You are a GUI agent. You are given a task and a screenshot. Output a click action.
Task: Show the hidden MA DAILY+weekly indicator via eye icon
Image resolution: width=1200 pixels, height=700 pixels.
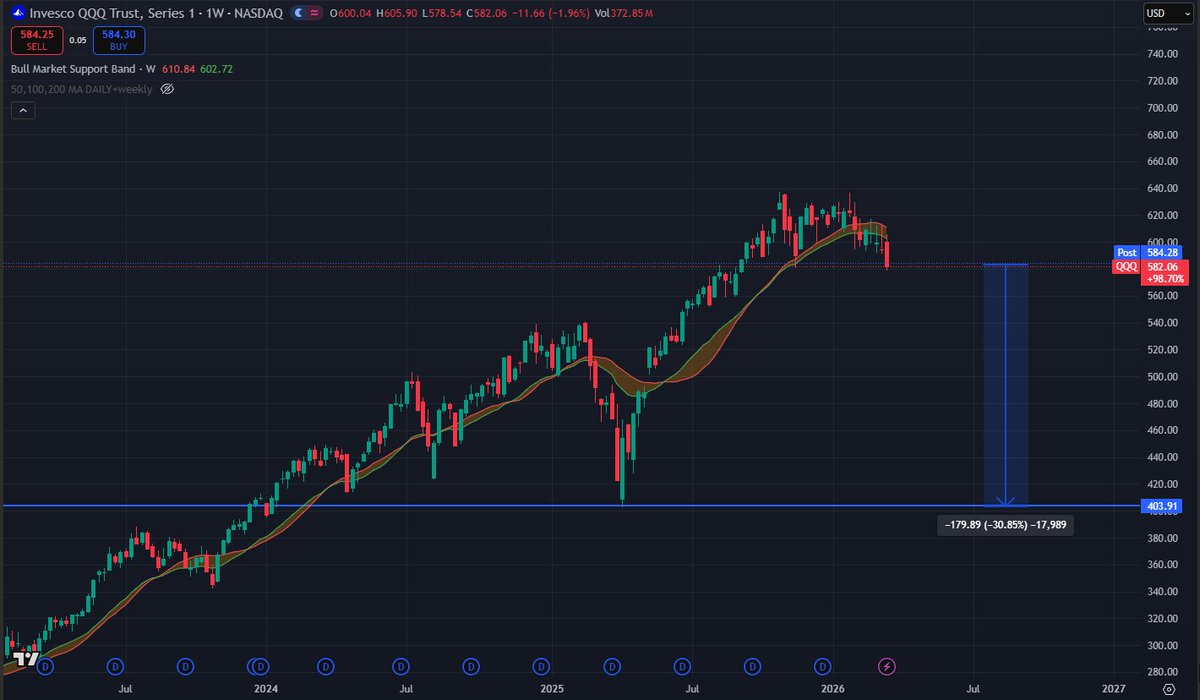tap(167, 89)
